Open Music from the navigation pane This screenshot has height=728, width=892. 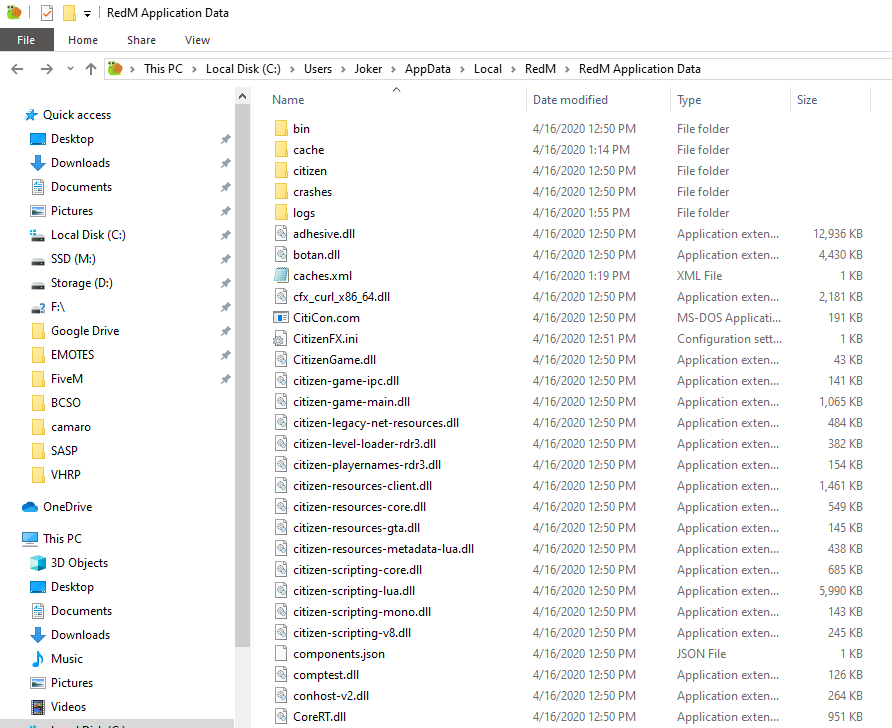click(67, 659)
